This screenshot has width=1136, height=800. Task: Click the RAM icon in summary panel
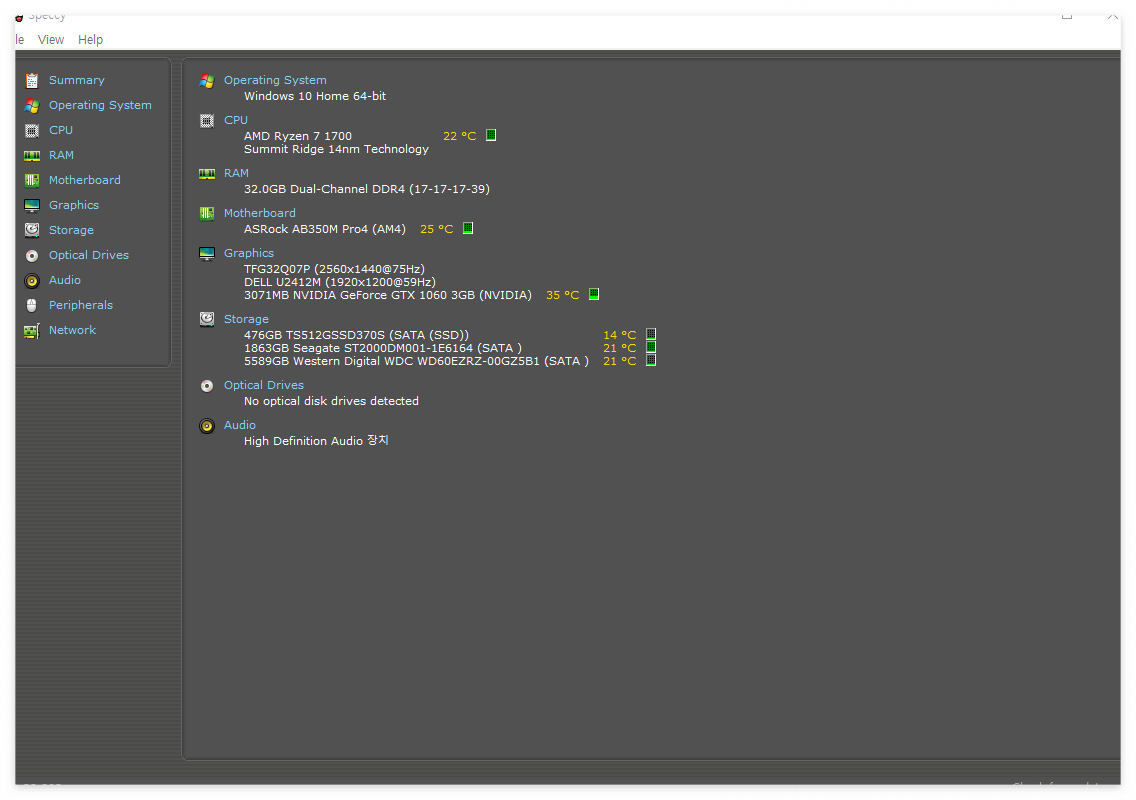pyautogui.click(x=207, y=174)
